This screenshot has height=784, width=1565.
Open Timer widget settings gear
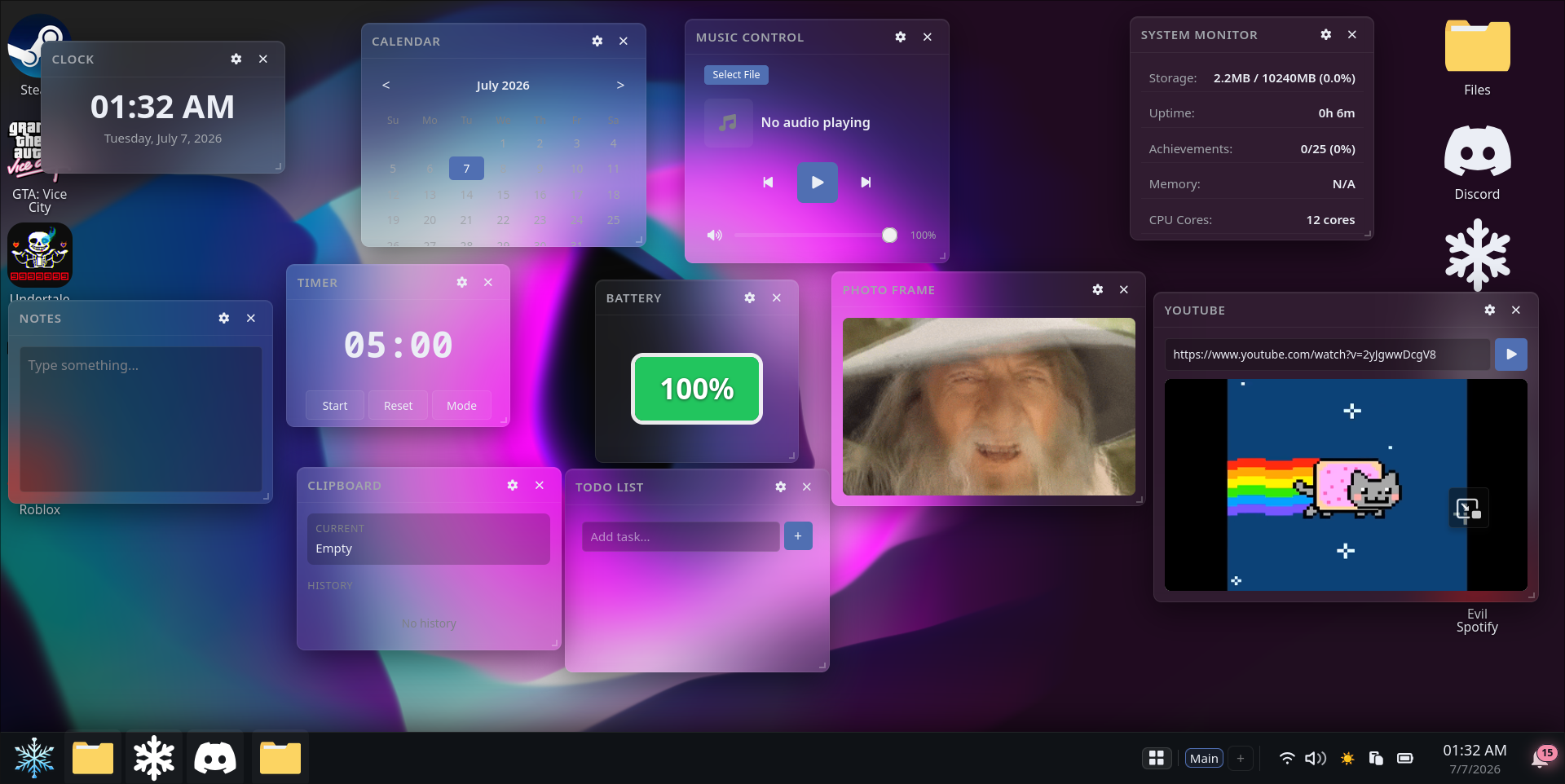coord(462,283)
